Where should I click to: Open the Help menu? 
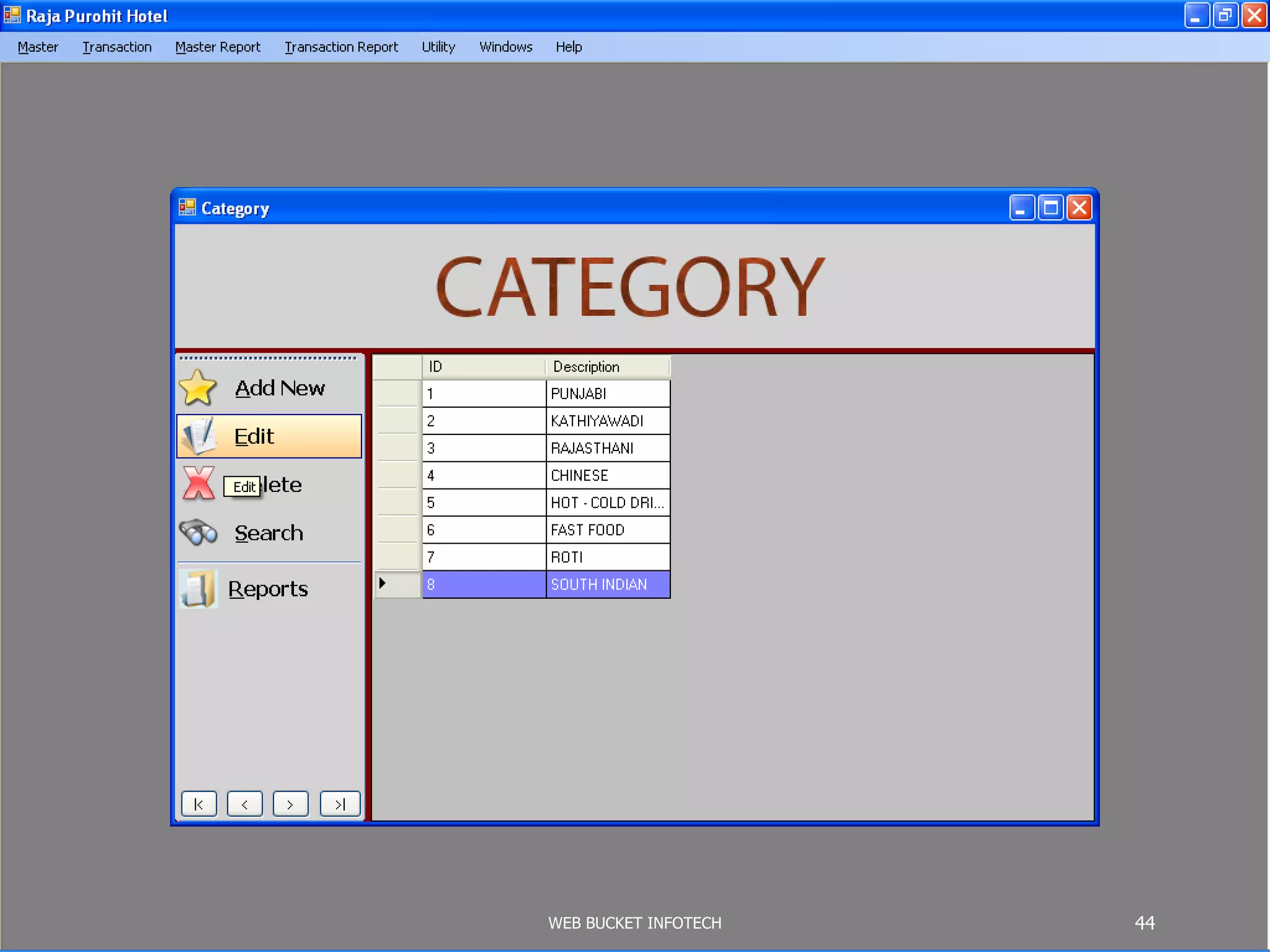click(569, 47)
